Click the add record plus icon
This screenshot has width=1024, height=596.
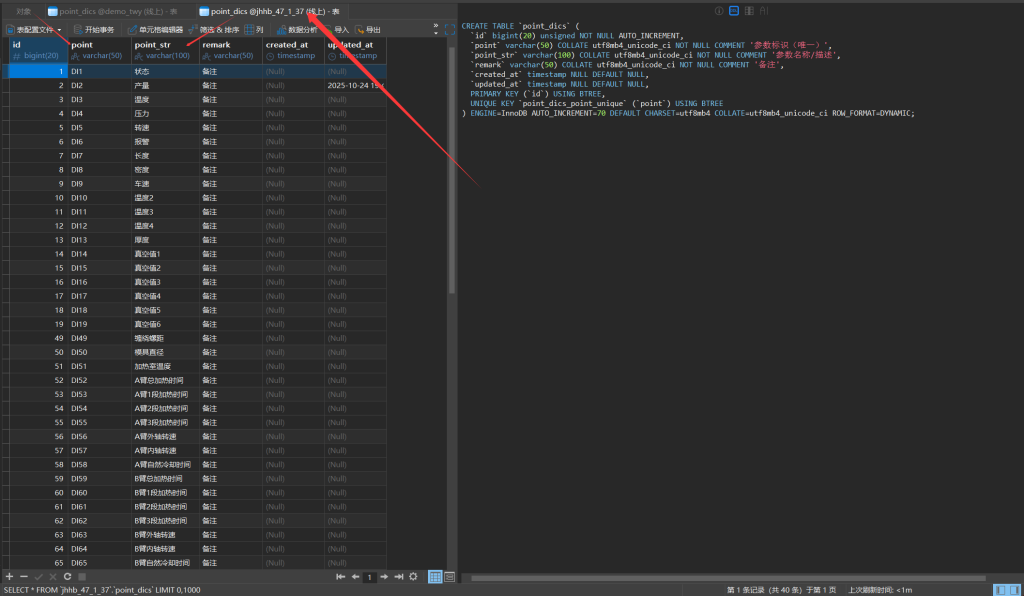pyautogui.click(x=9, y=577)
